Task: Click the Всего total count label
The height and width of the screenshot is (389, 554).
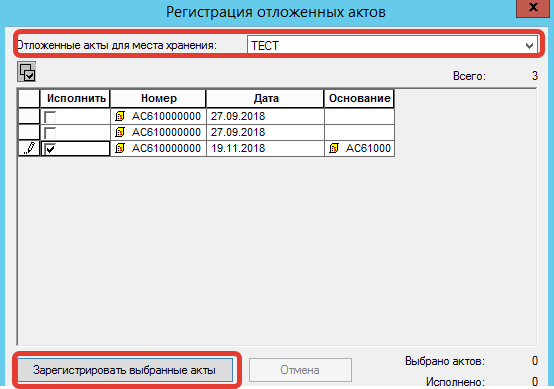Action: pyautogui.click(x=469, y=76)
